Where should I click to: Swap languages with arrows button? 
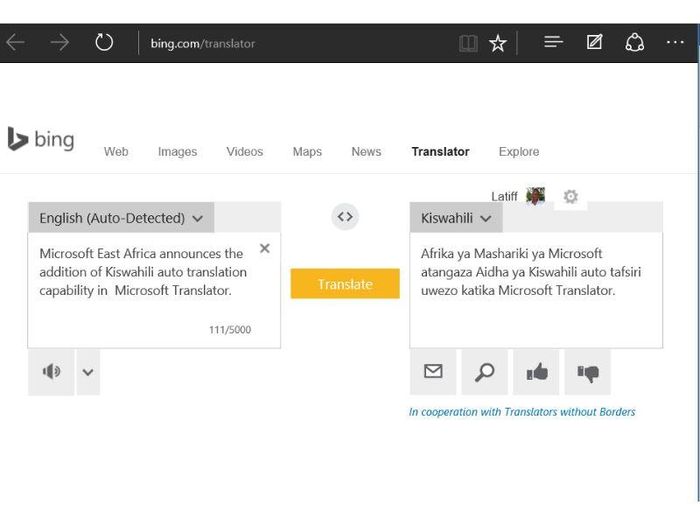coord(345,217)
